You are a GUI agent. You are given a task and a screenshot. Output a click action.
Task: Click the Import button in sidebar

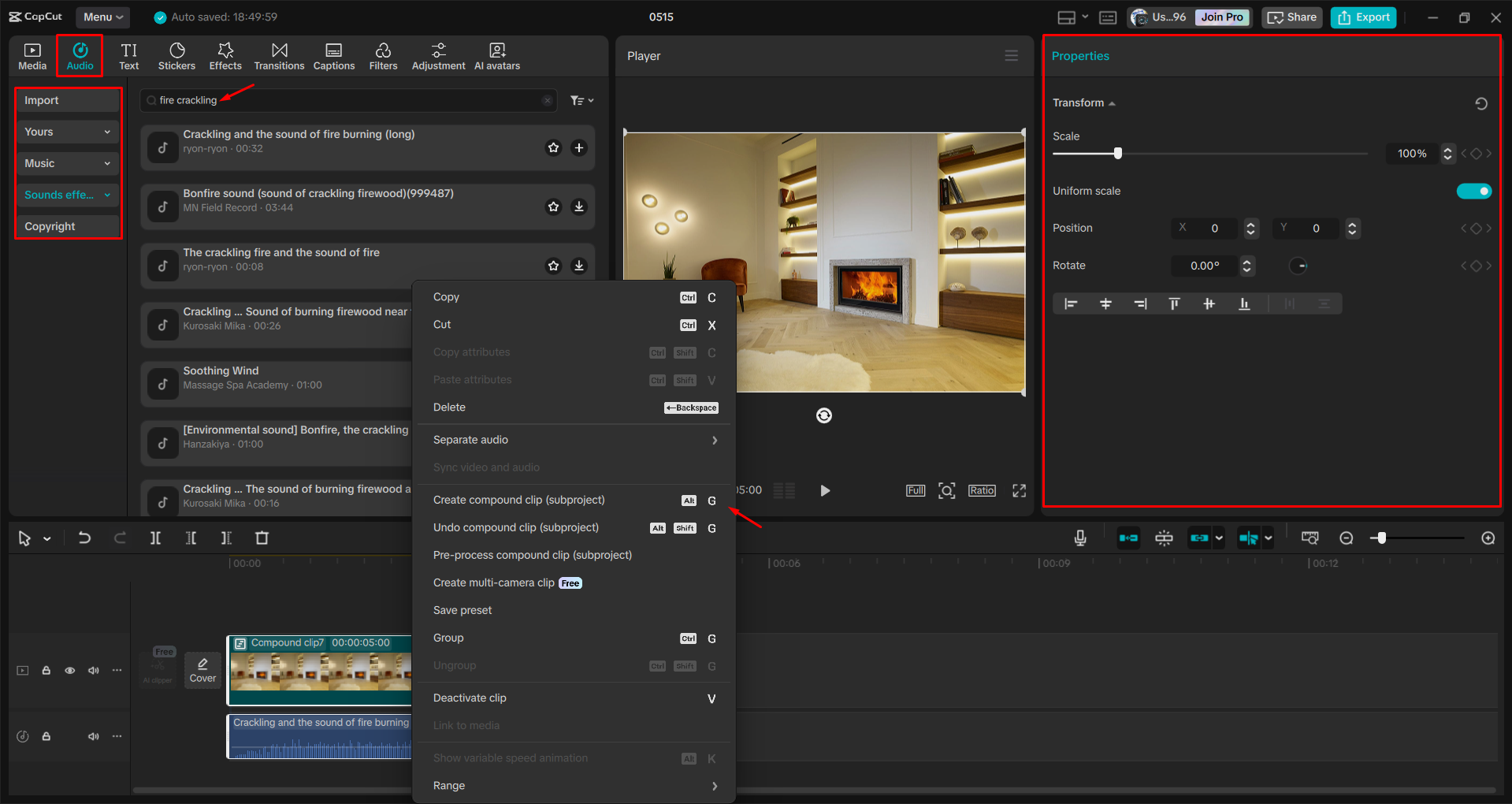(68, 100)
